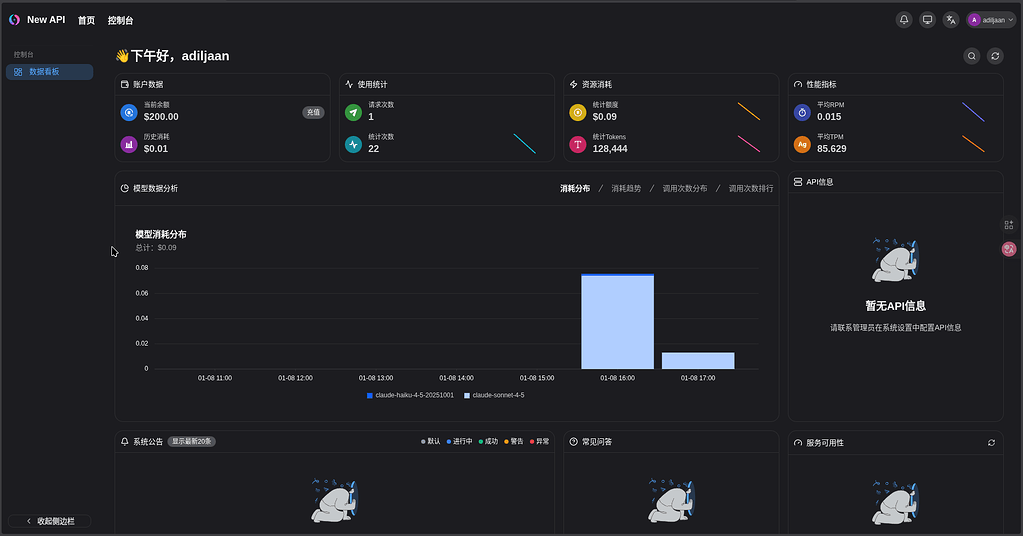The height and width of the screenshot is (536, 1023).
Task: Refresh the dashboard with the top refresh icon
Action: 995,56
